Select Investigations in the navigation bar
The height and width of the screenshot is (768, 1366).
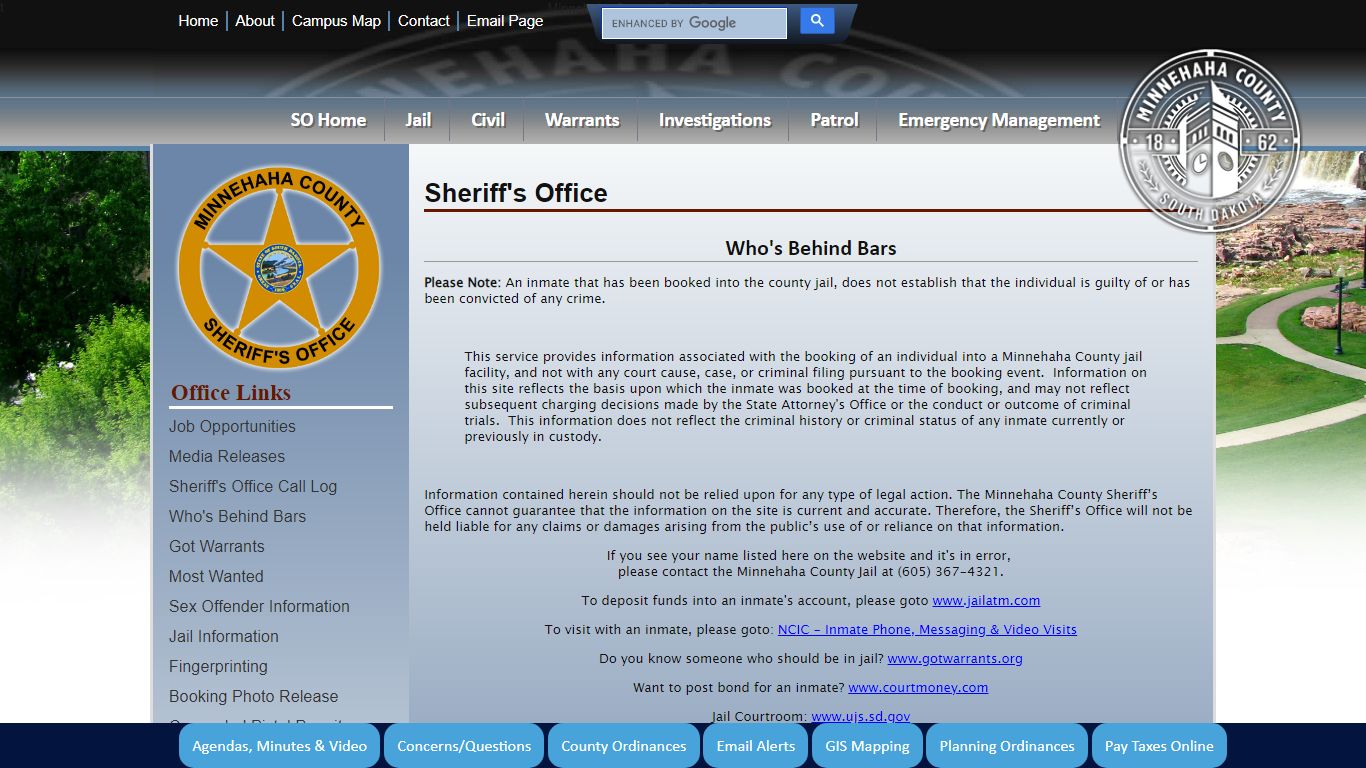(714, 120)
